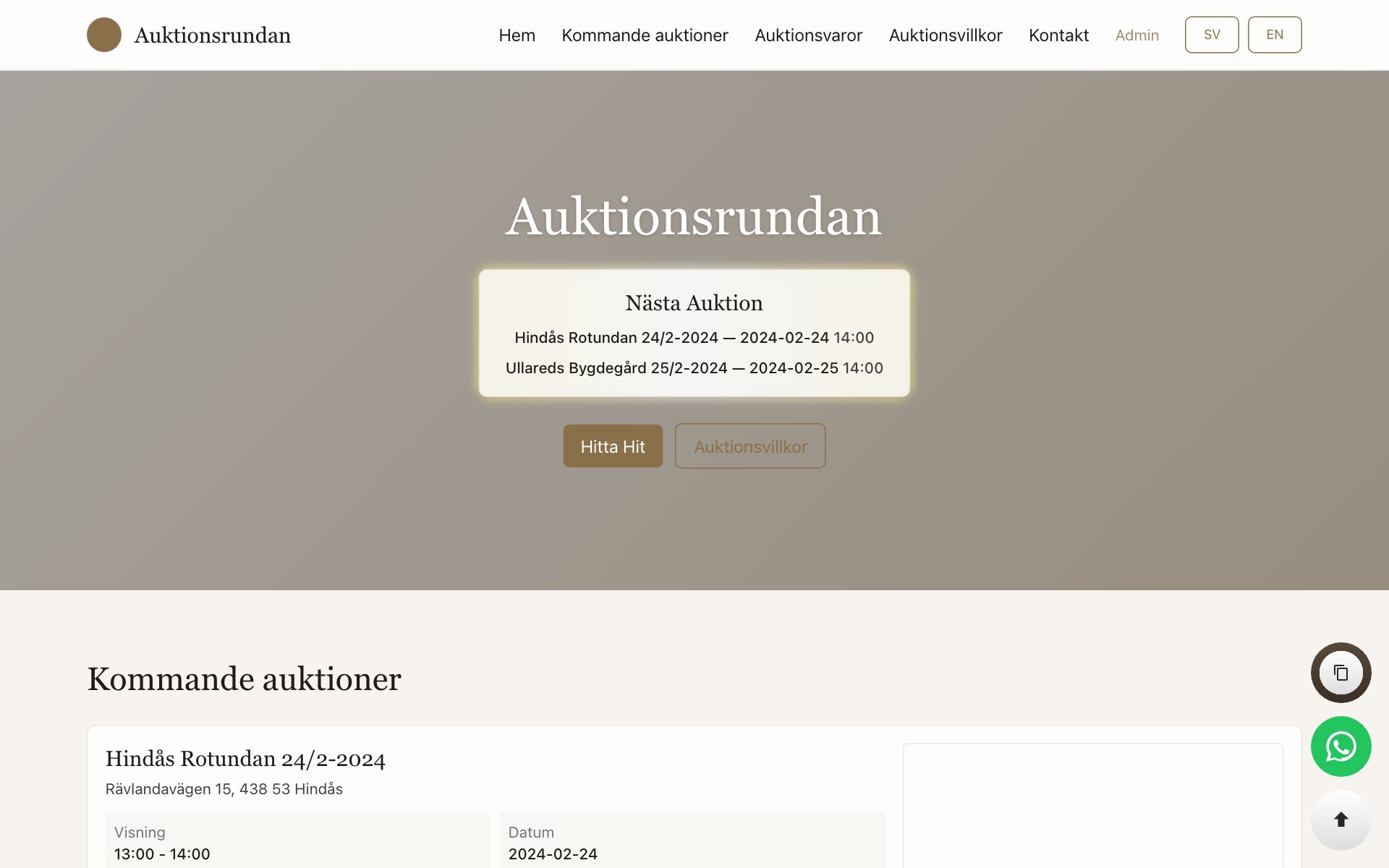Screen dimensions: 1389x868
Task: Click Hindås Rotundan line in Nästa Auktion
Action: point(694,338)
